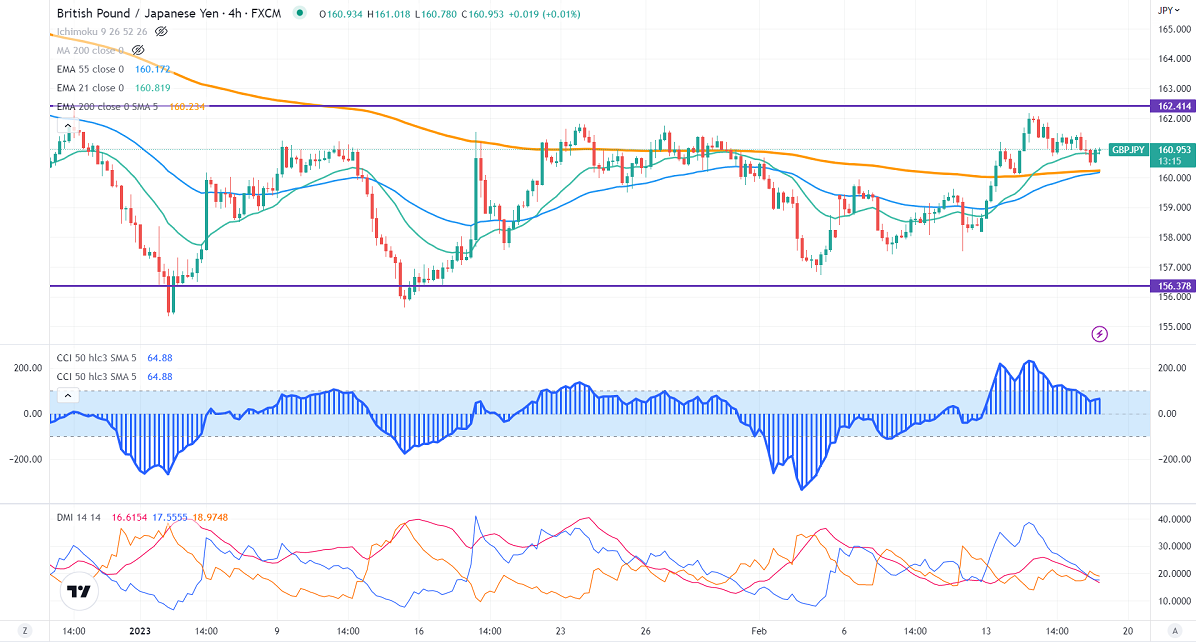1196x642 pixels.
Task: Click the 162.414 horizontal line price label
Action: (1172, 106)
